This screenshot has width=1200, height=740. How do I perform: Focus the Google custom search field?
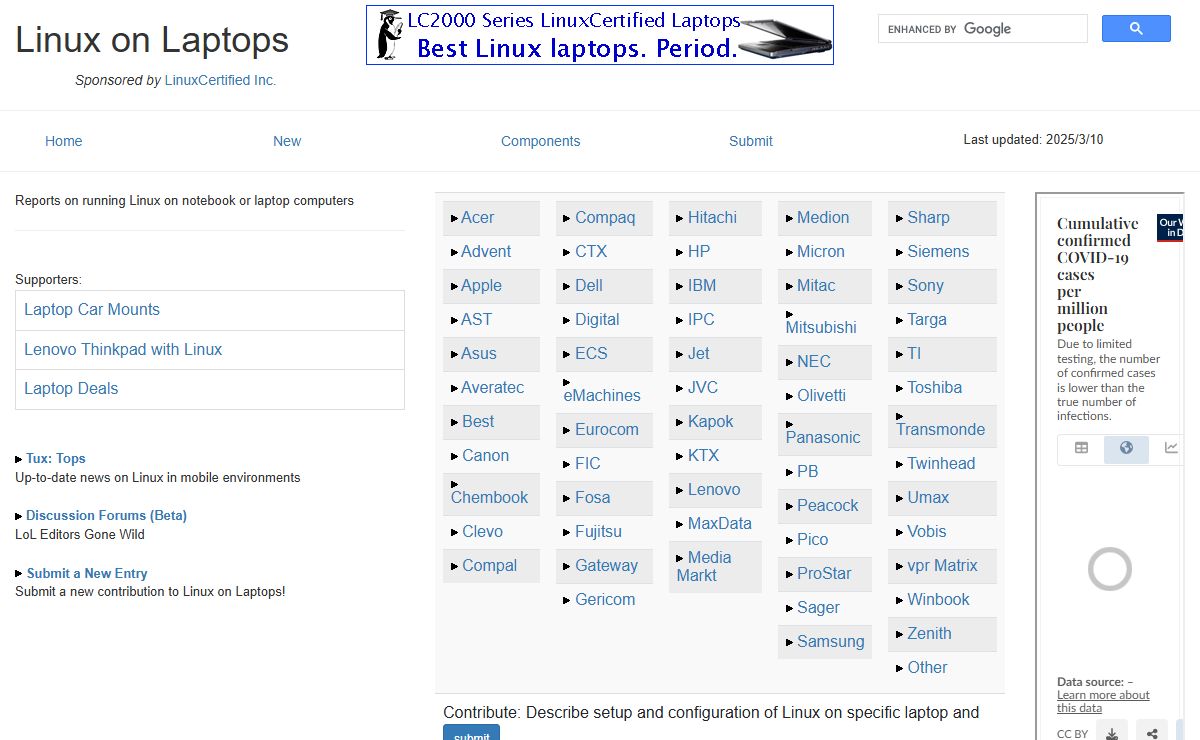coord(982,29)
